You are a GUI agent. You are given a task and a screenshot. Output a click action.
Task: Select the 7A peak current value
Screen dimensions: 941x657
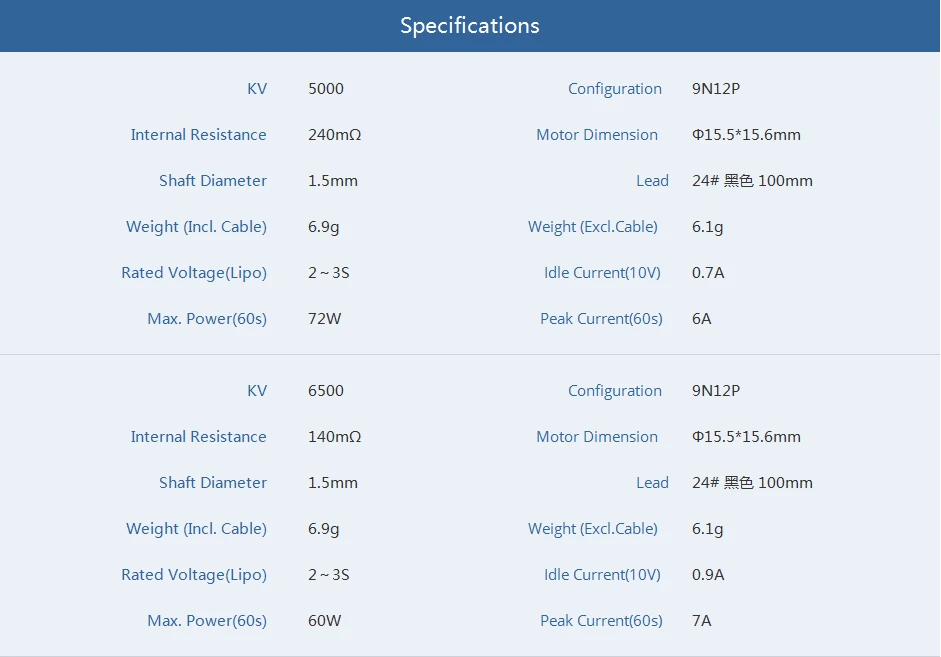701,621
